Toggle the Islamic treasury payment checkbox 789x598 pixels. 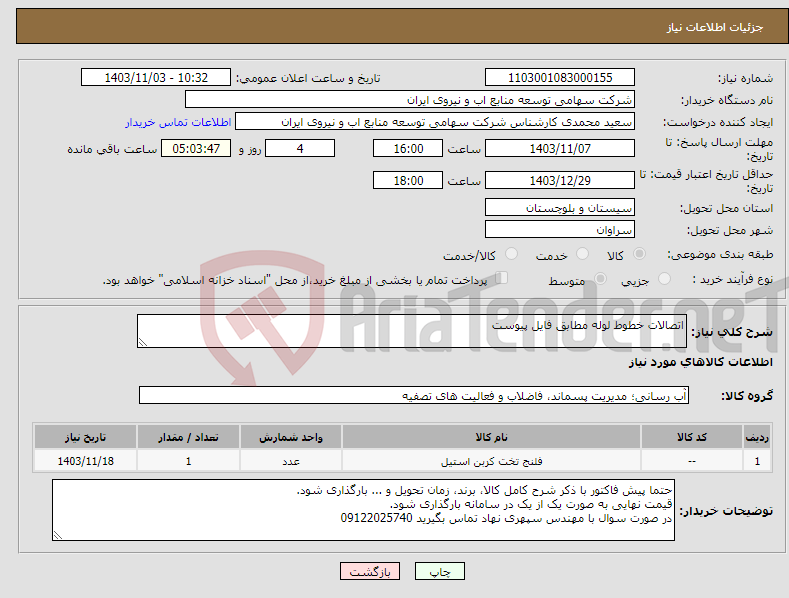(502, 278)
